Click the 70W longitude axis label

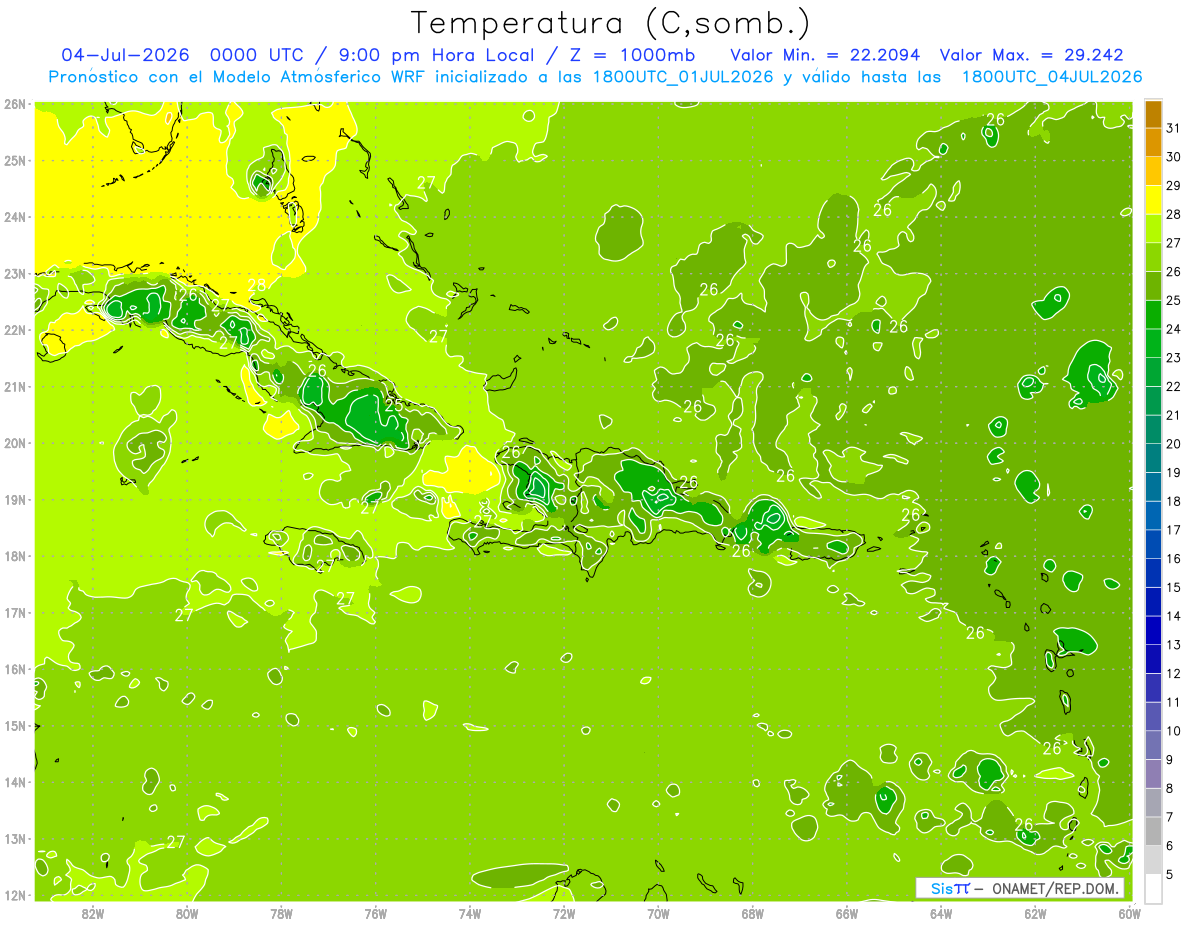click(658, 913)
